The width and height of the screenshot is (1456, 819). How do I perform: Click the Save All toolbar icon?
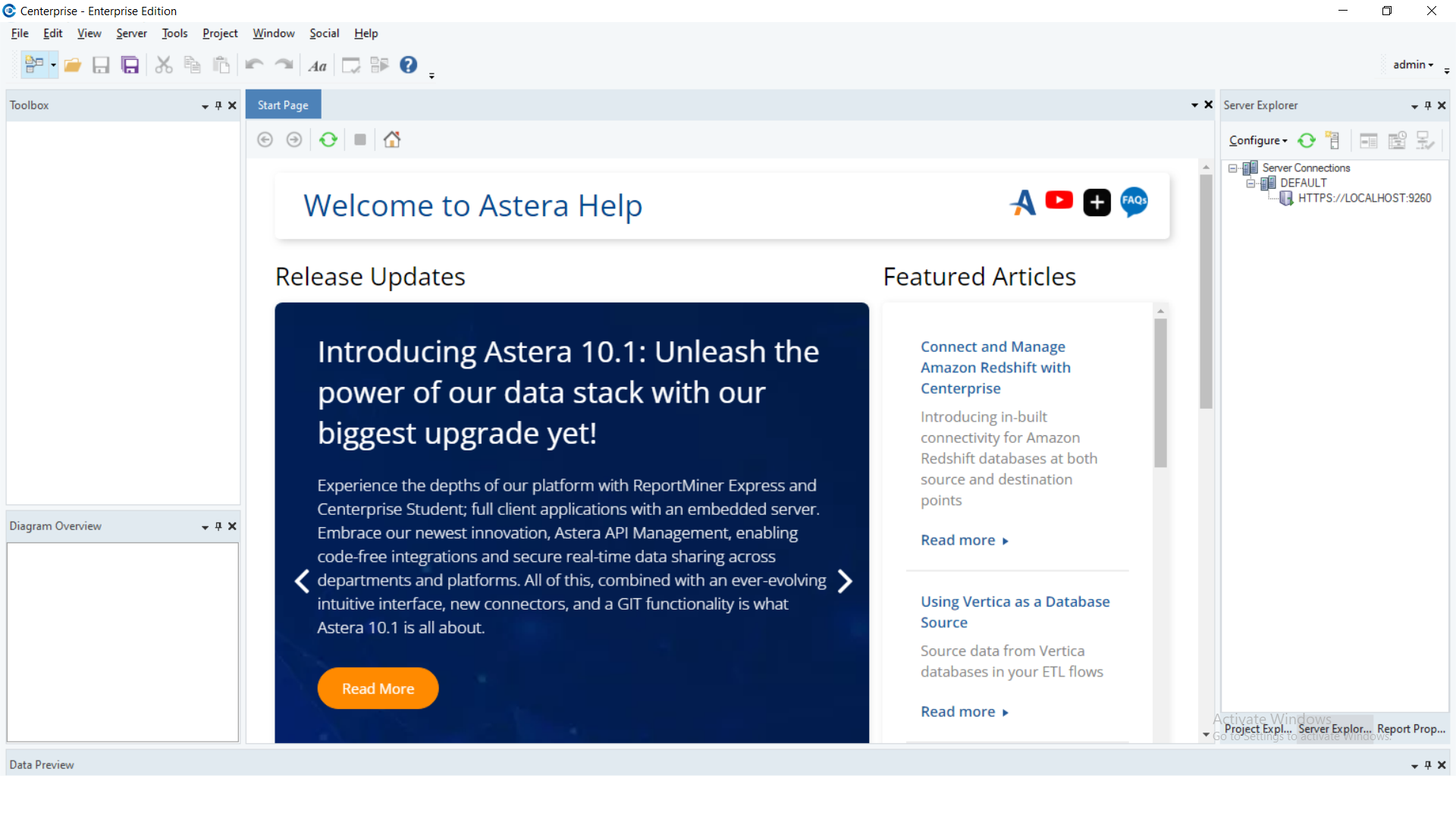(x=130, y=64)
